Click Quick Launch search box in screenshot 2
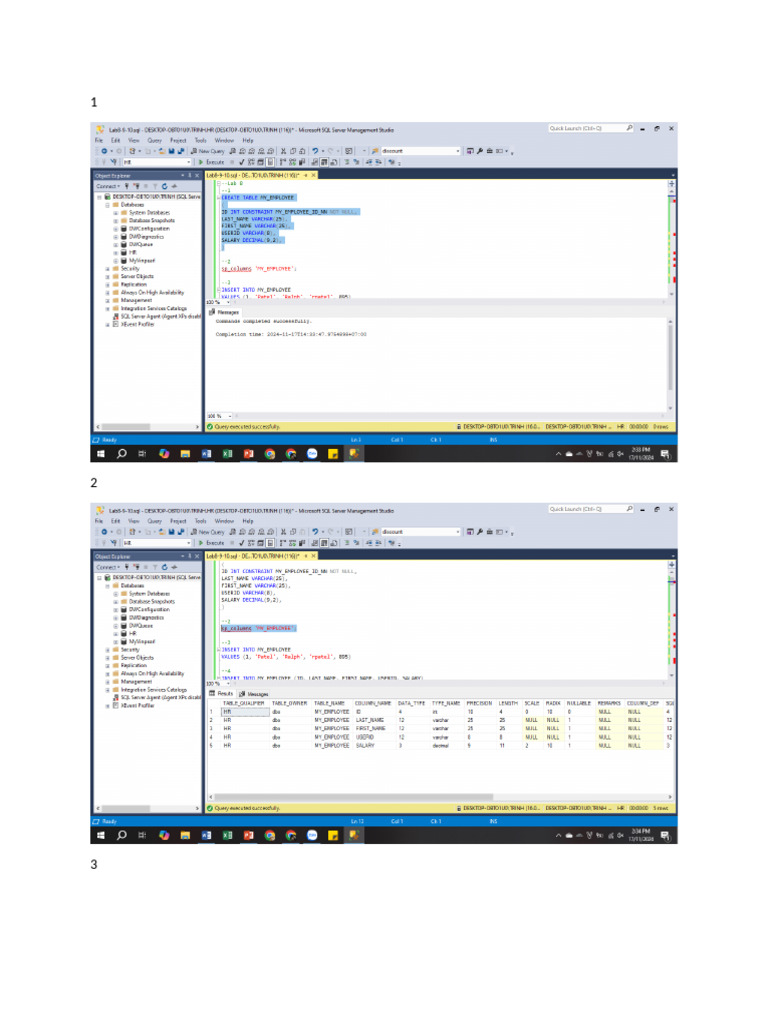Screen dimensions: 768x1024 (x=590, y=509)
